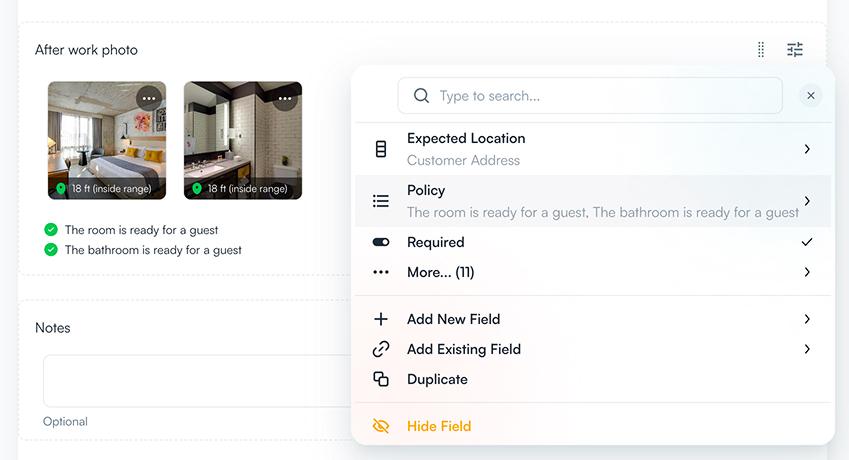This screenshot has height=460, width=849.
Task: Expand Add New Field chevron
Action: tap(807, 319)
